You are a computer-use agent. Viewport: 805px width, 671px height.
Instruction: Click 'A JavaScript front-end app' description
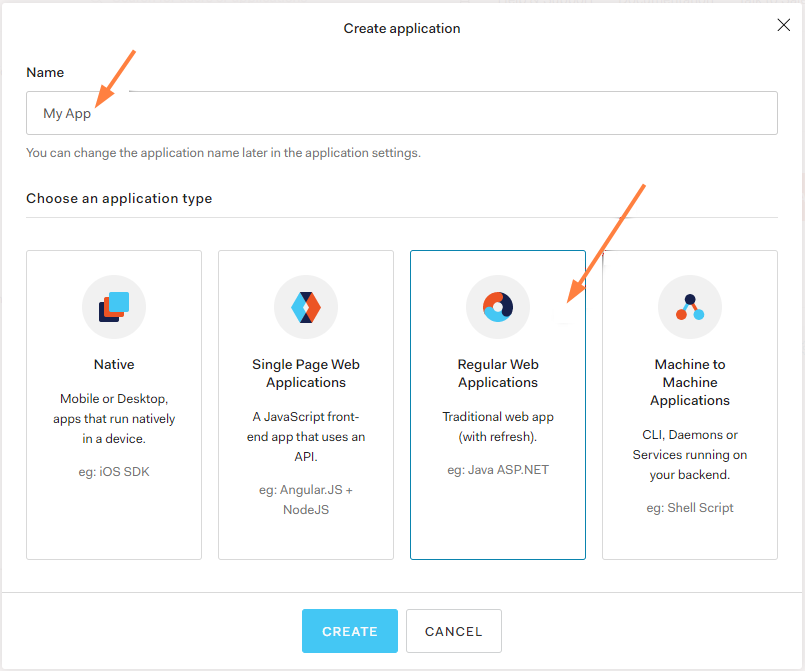(x=306, y=436)
